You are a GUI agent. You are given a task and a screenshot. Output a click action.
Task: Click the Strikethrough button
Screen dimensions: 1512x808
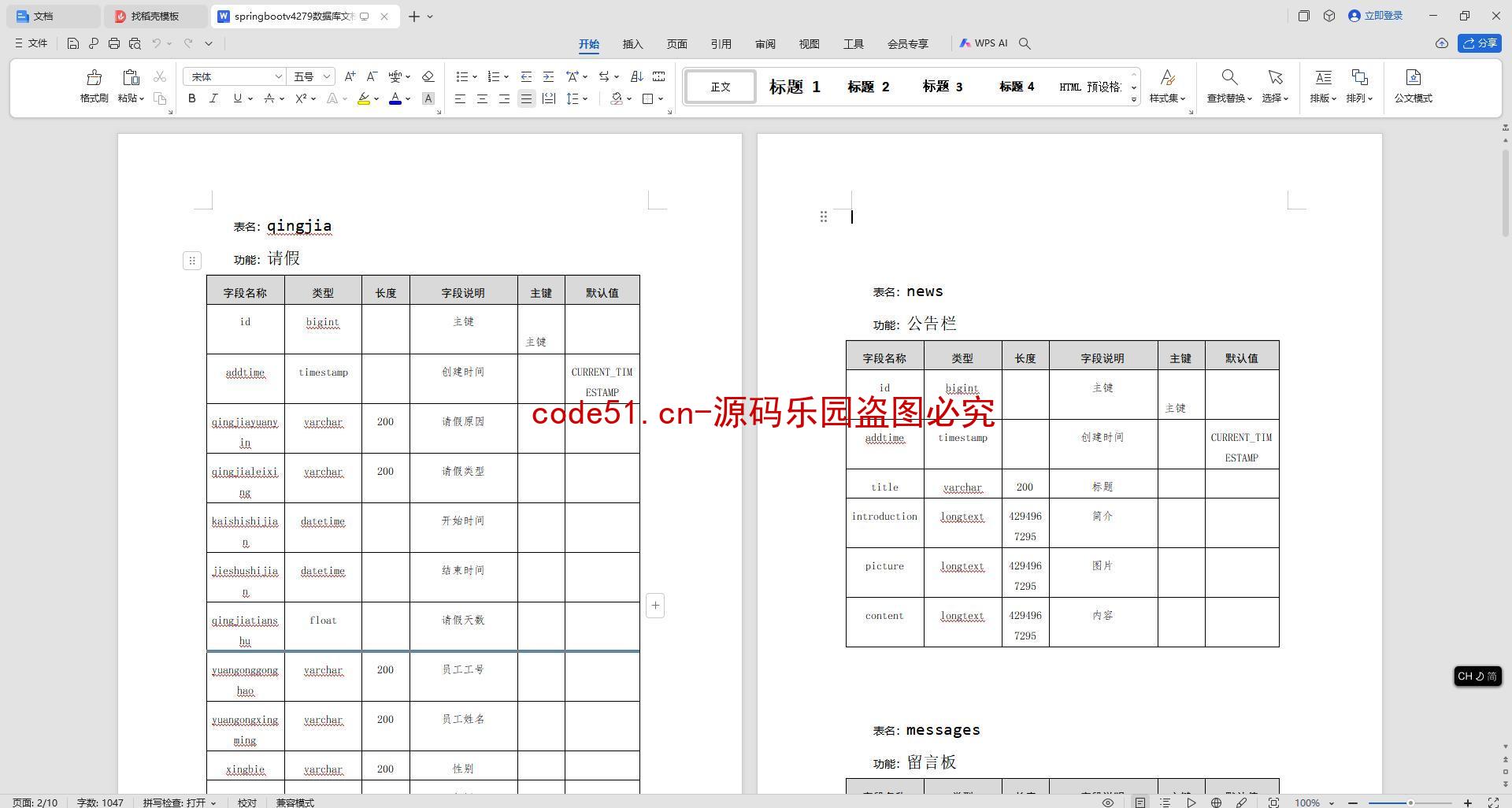point(269,98)
